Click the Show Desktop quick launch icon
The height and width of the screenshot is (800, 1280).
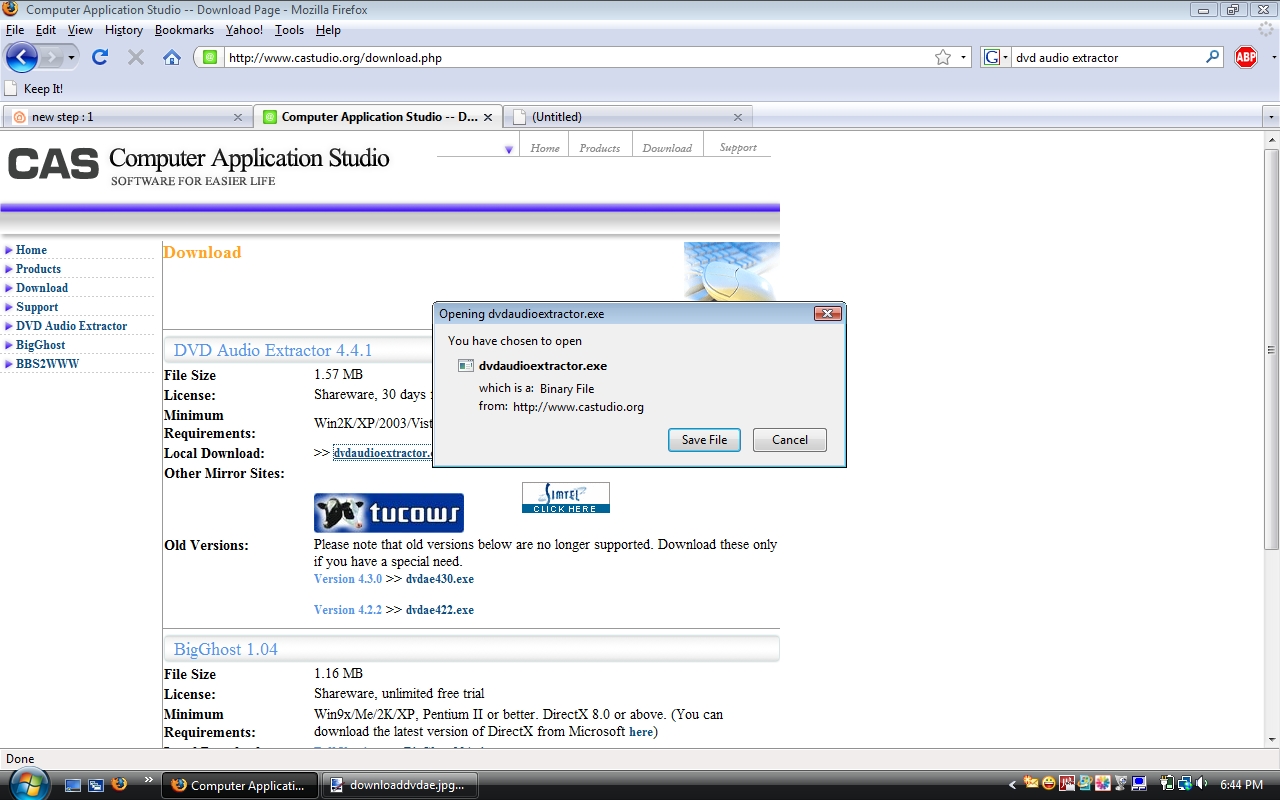click(74, 785)
